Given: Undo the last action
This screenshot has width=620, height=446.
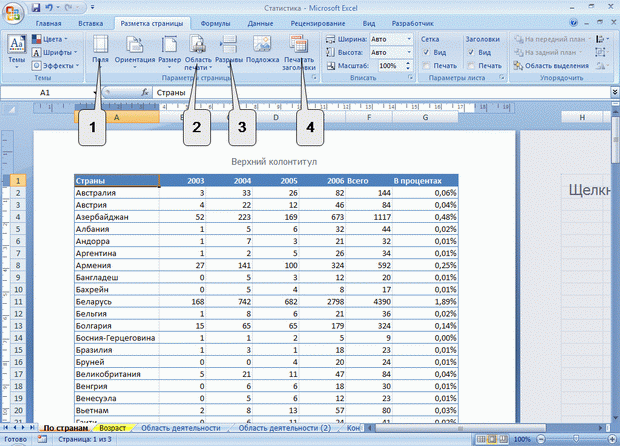Looking at the screenshot, I should coord(49,8).
